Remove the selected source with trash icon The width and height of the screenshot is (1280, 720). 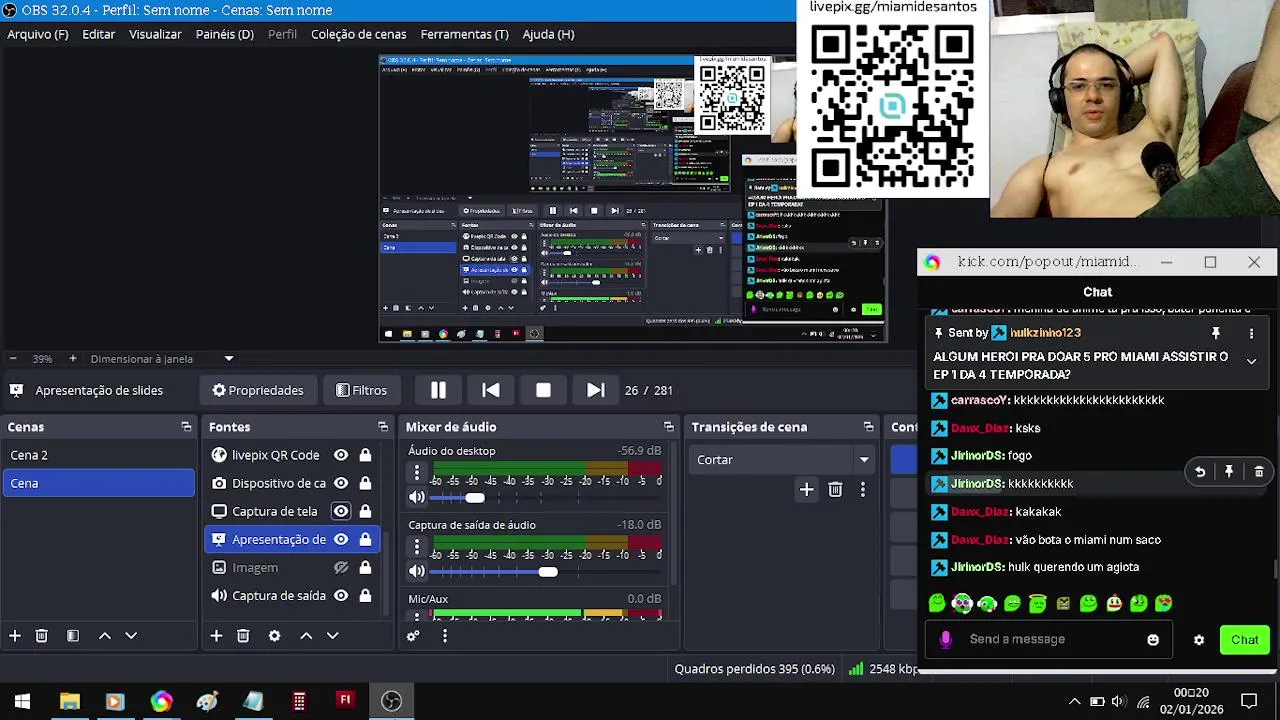tap(243, 636)
